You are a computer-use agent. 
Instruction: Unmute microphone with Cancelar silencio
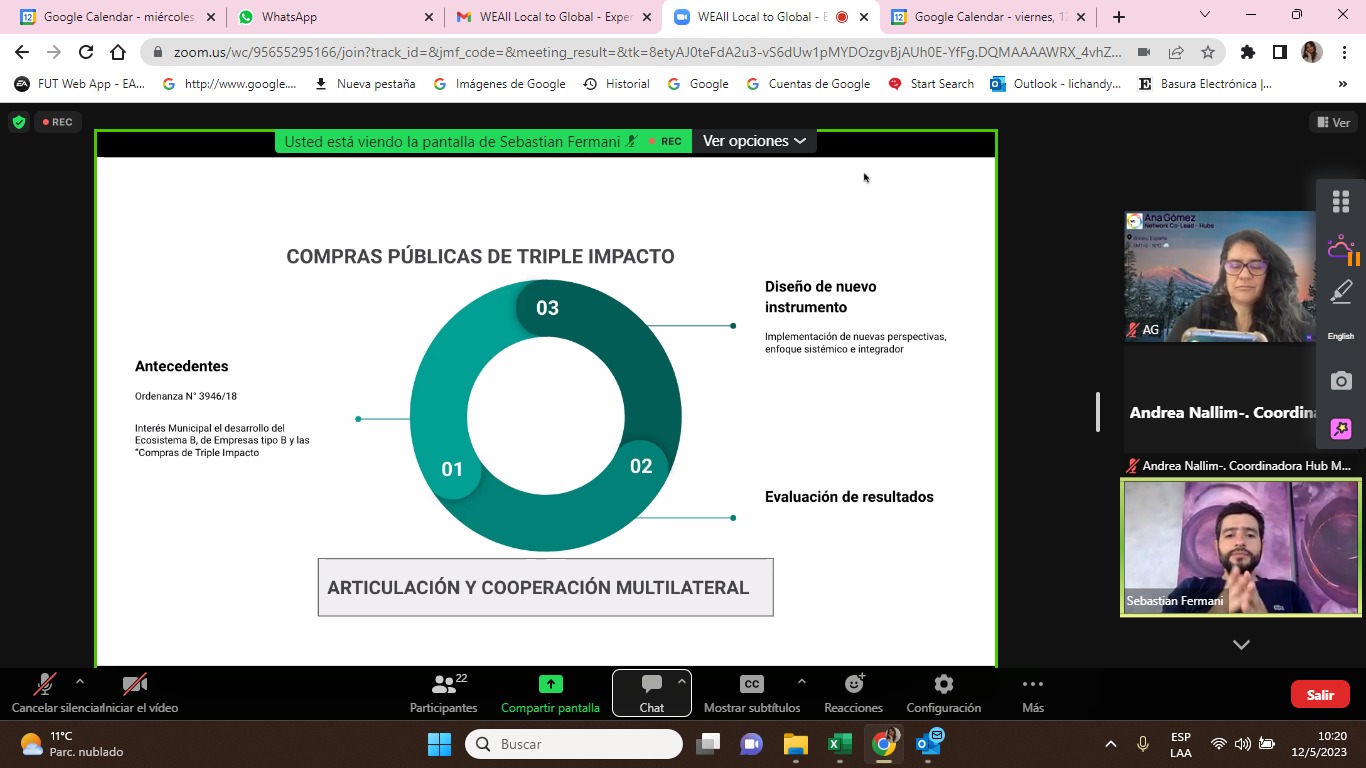point(45,693)
